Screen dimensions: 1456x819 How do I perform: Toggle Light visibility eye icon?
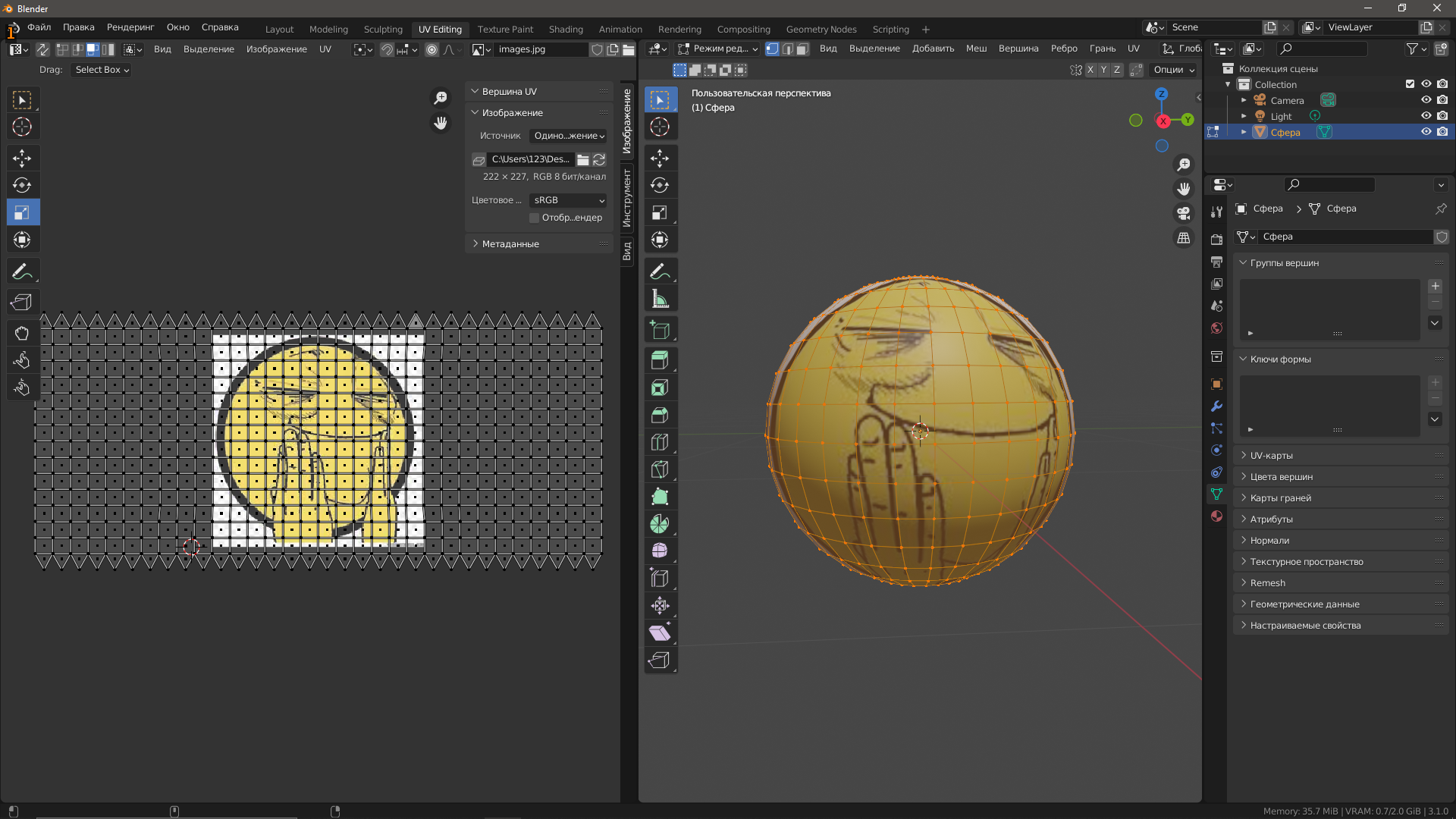click(x=1426, y=116)
